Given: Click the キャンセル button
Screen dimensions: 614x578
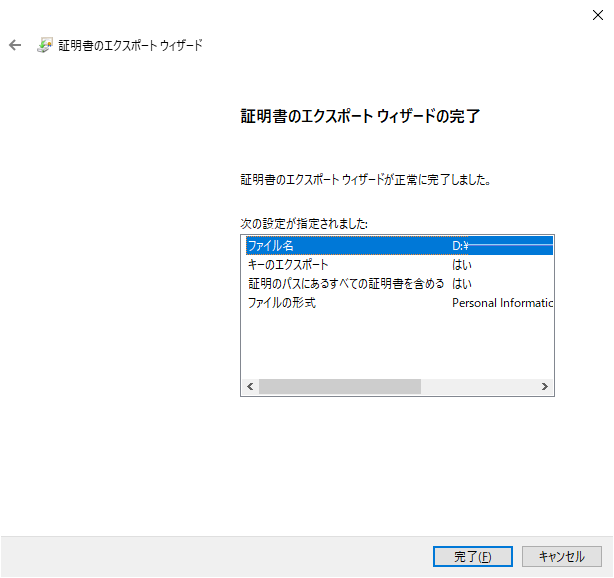Looking at the screenshot, I should (562, 556).
